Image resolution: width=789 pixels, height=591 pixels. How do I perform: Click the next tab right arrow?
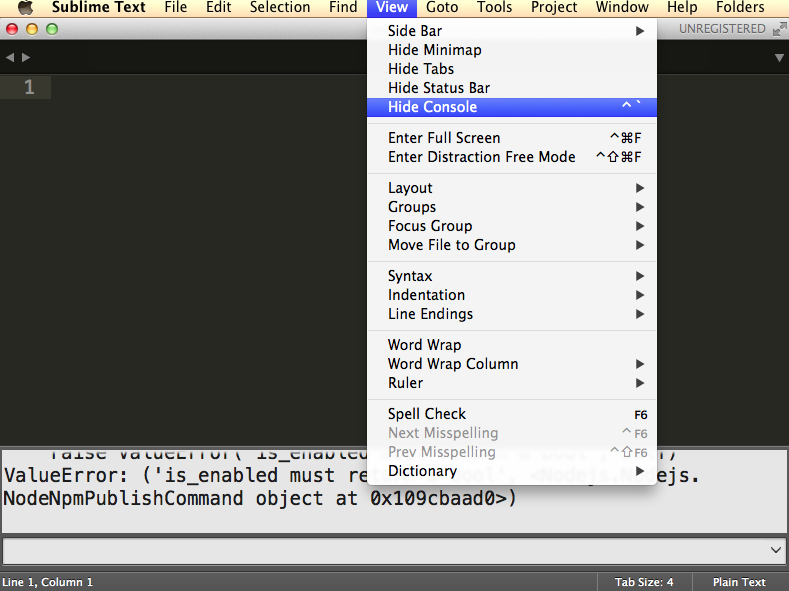(x=26, y=58)
